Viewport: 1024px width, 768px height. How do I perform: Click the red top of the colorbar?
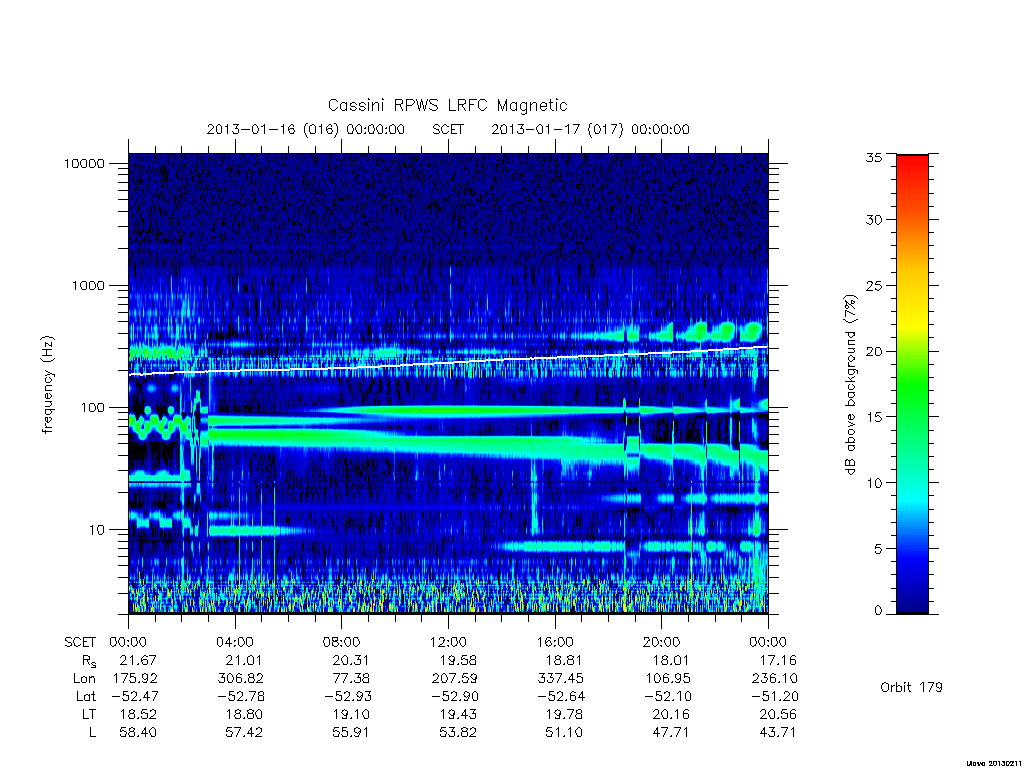click(x=912, y=167)
